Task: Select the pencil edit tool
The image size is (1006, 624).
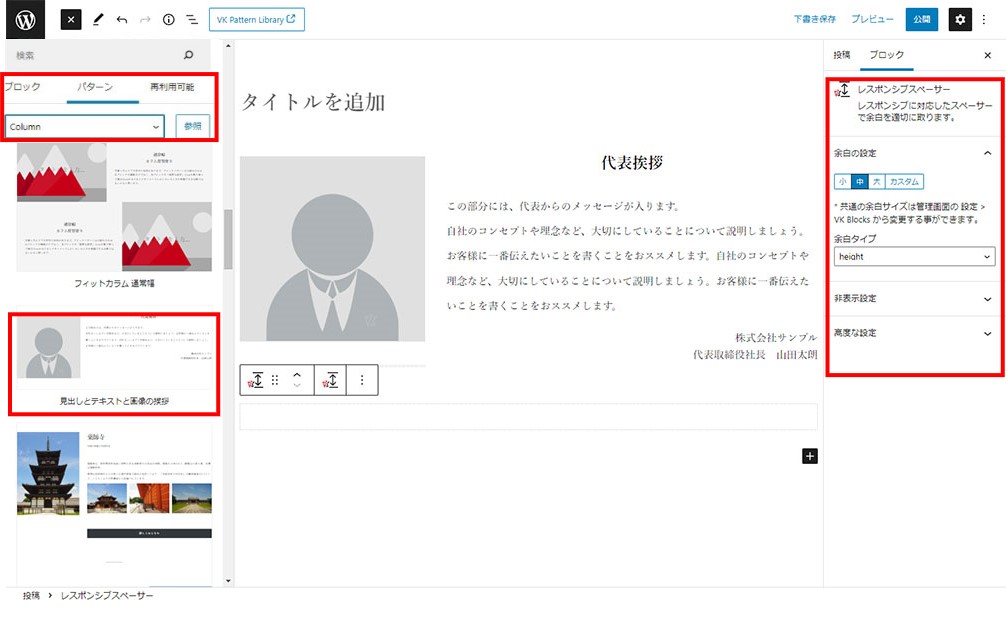Action: click(x=97, y=20)
